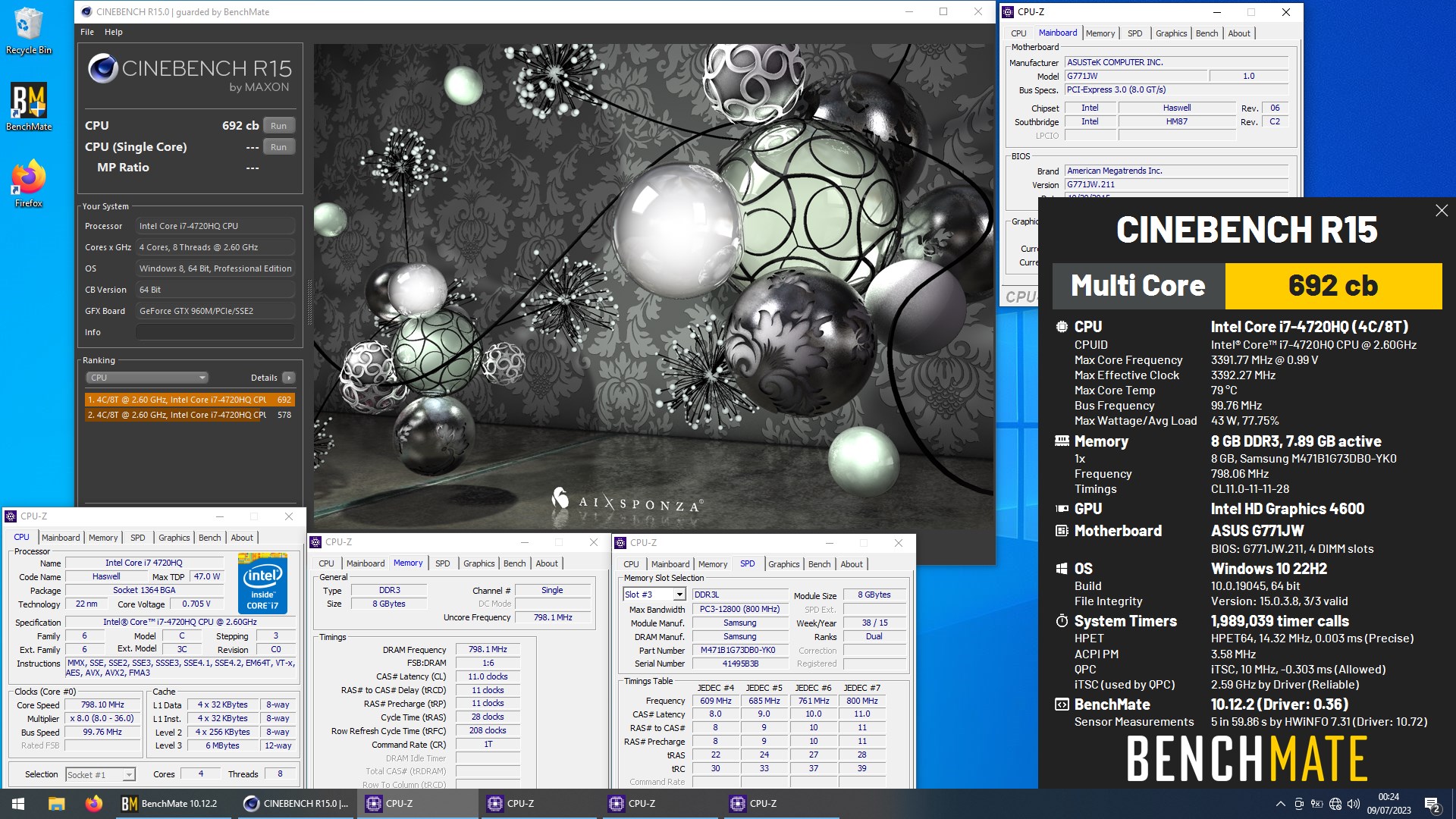The height and width of the screenshot is (819, 1456).
Task: Click the GPU icon in BenchMate panel
Action: tap(1062, 509)
